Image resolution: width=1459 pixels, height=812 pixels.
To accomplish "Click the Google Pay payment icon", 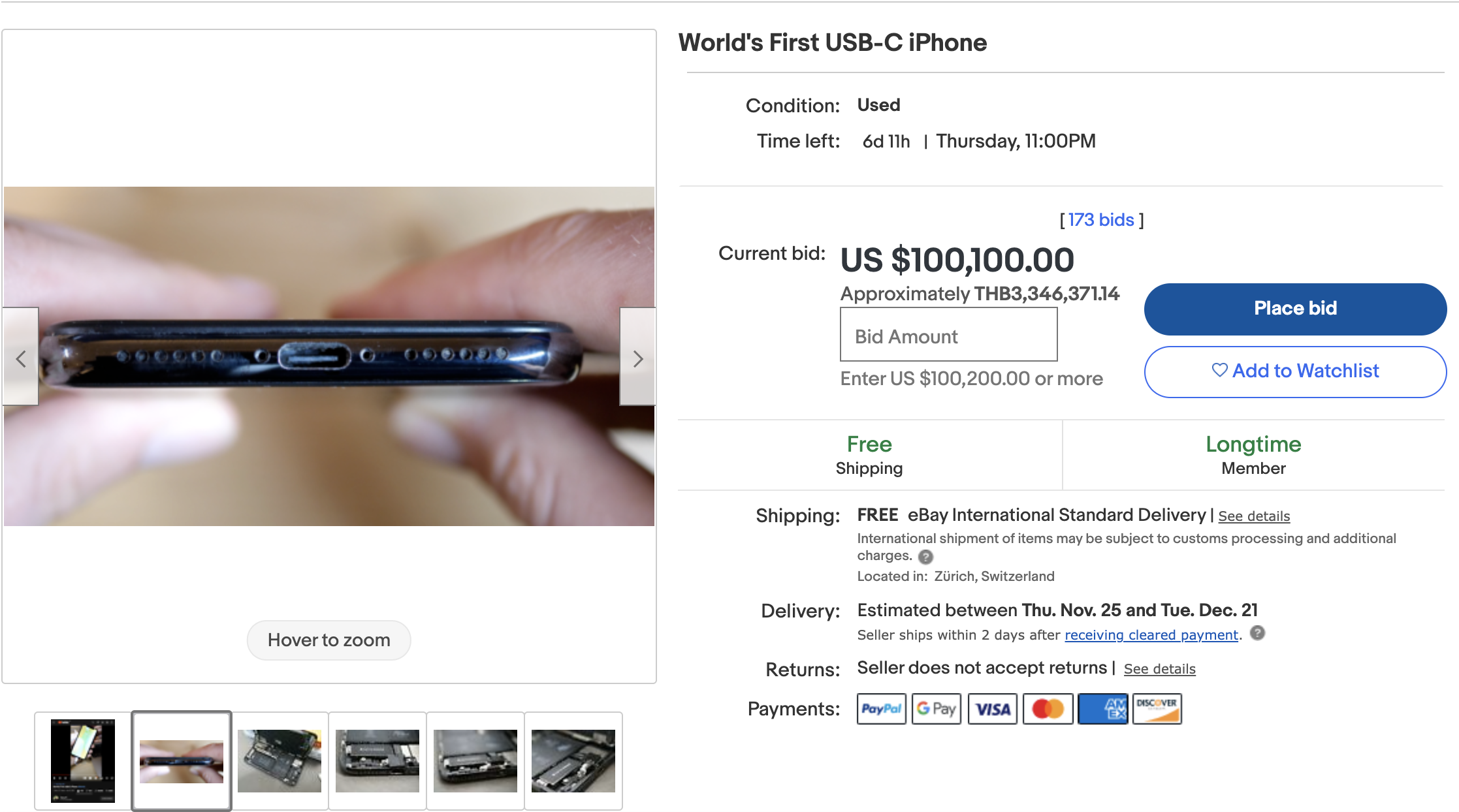I will pyautogui.click(x=936, y=709).
